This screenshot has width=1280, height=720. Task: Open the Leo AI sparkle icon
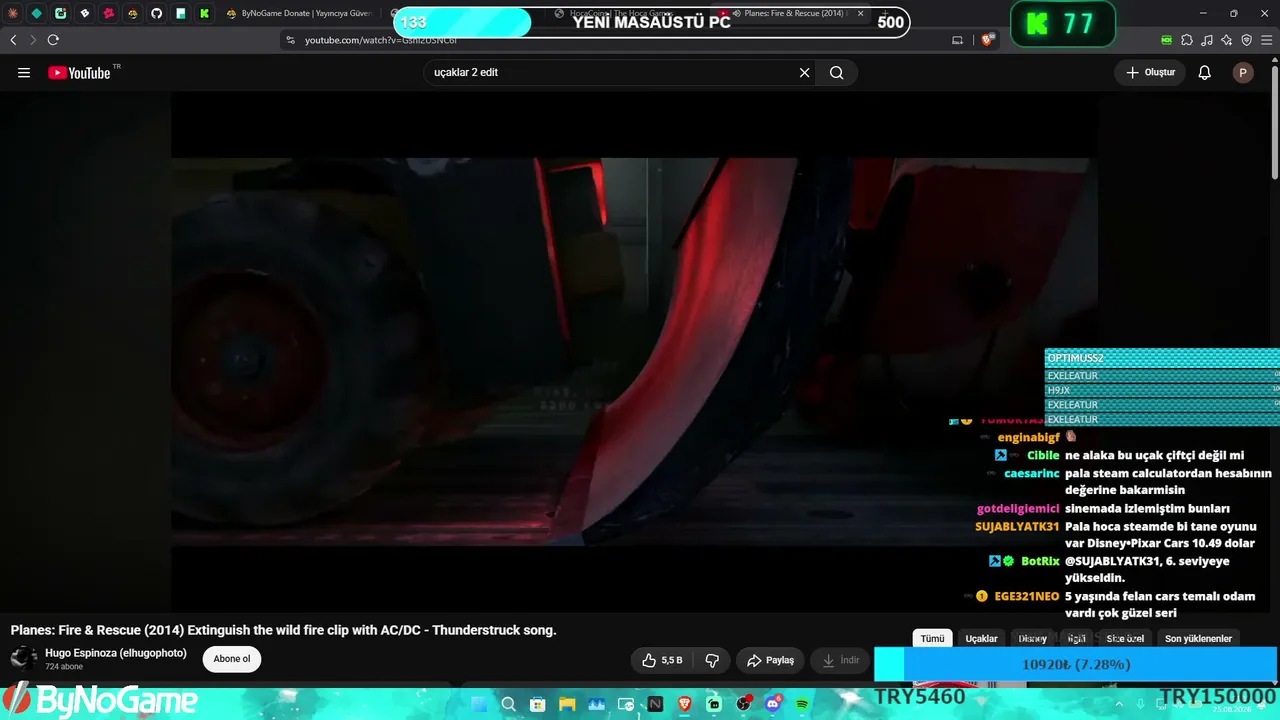(x=1226, y=40)
